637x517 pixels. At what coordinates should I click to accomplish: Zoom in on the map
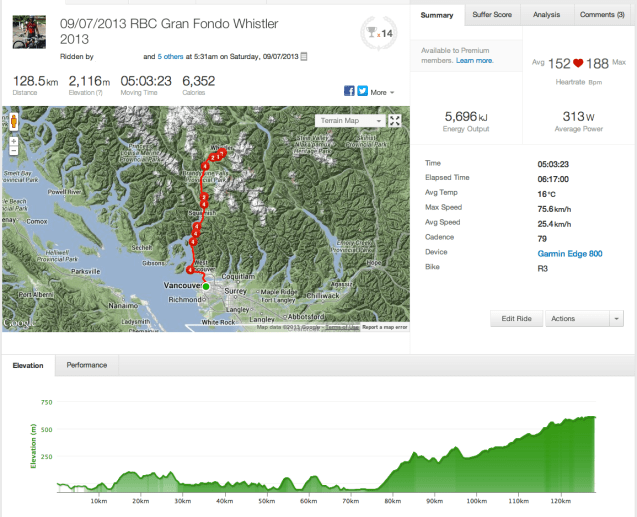click(12, 141)
